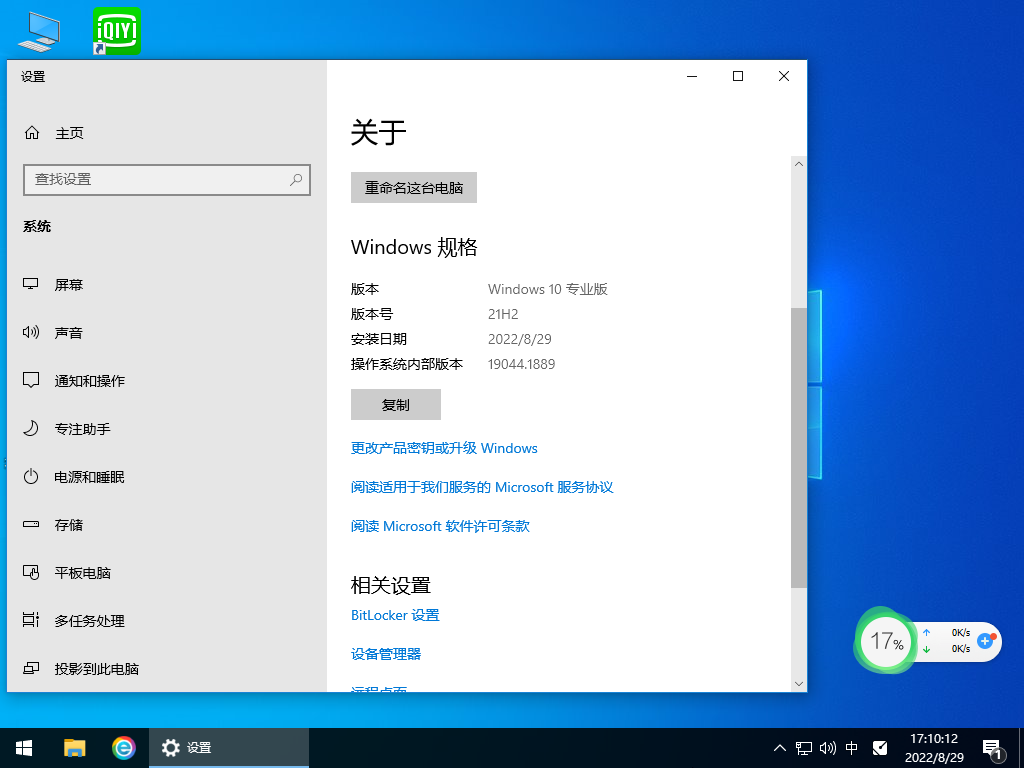Click the scrollbar down arrow in 关于 page

click(x=799, y=684)
